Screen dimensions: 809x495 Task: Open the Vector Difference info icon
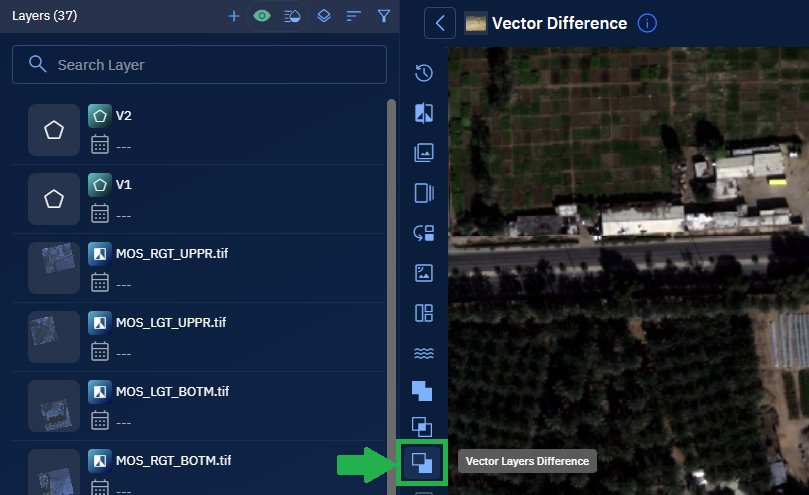coord(647,23)
